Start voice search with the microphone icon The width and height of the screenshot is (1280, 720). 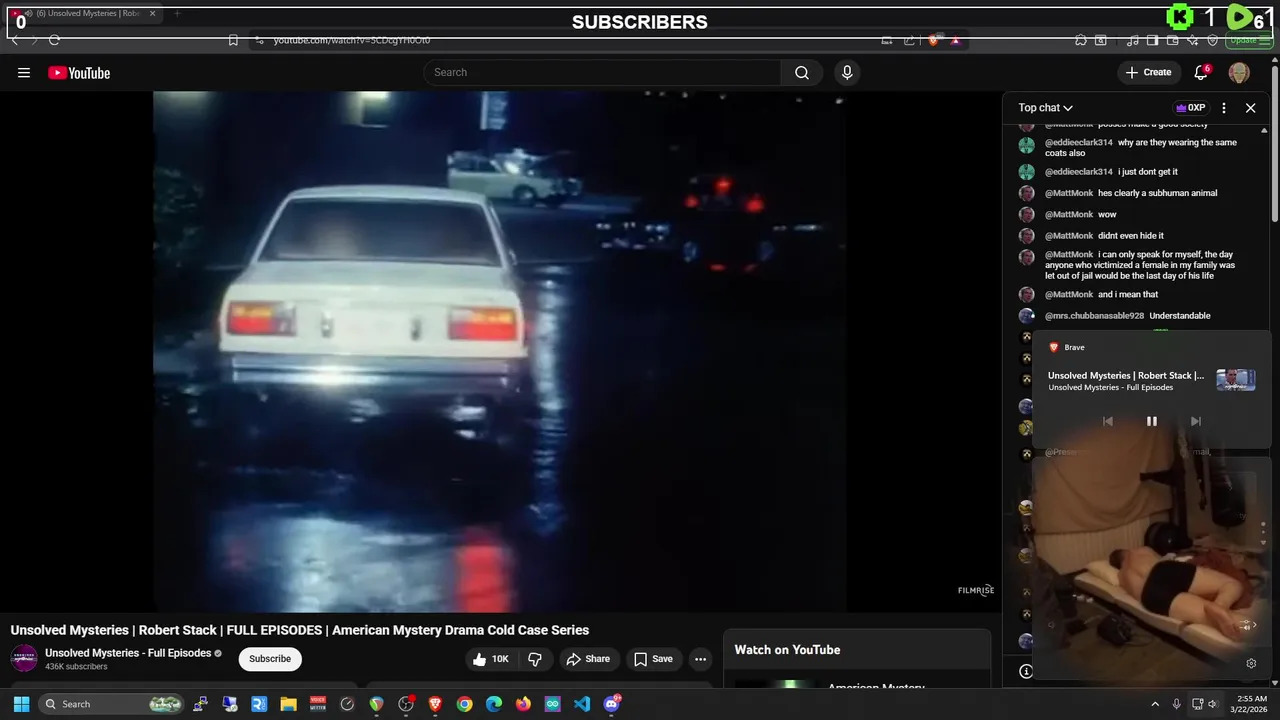tap(847, 73)
